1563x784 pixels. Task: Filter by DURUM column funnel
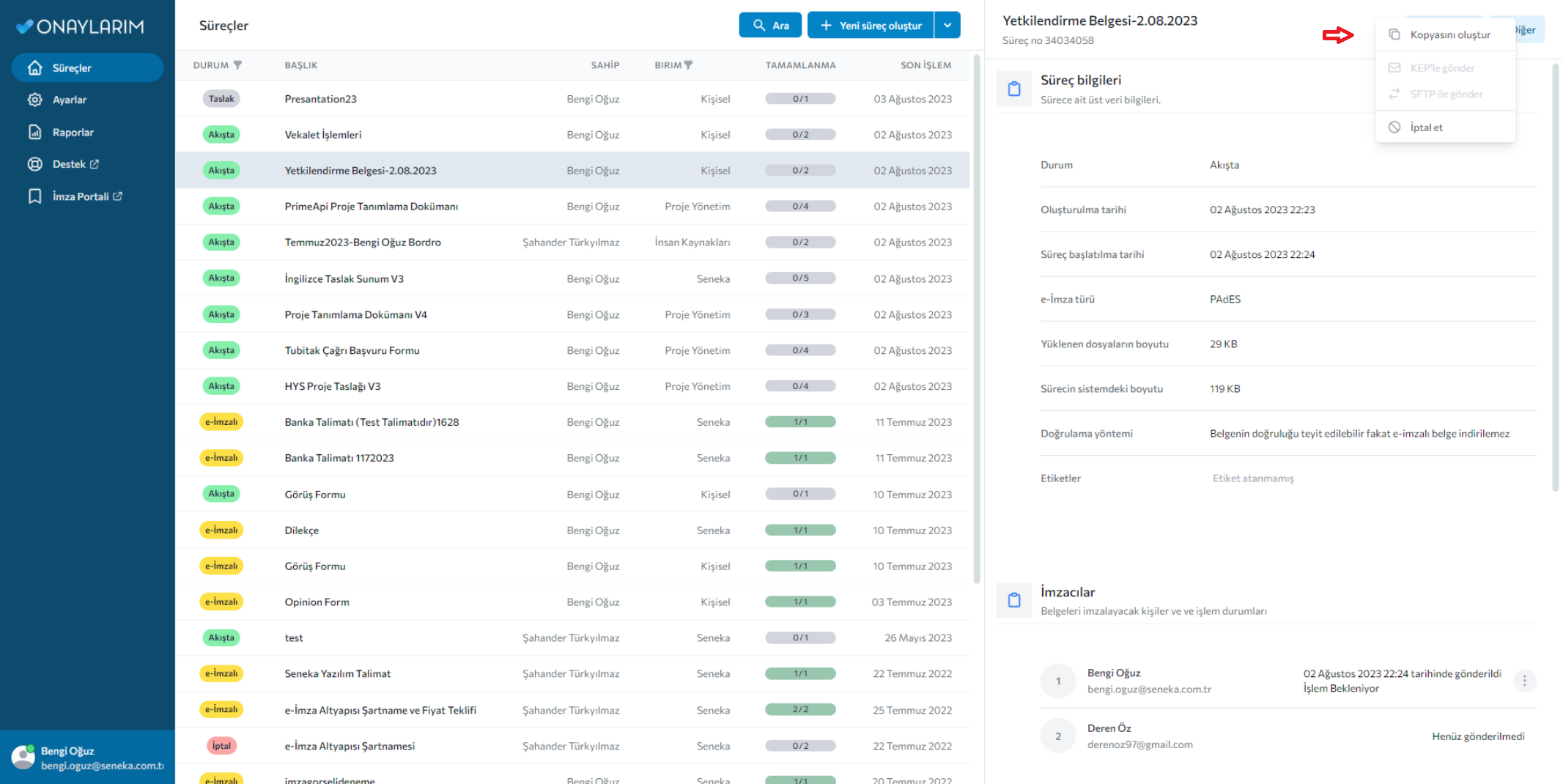point(237,65)
